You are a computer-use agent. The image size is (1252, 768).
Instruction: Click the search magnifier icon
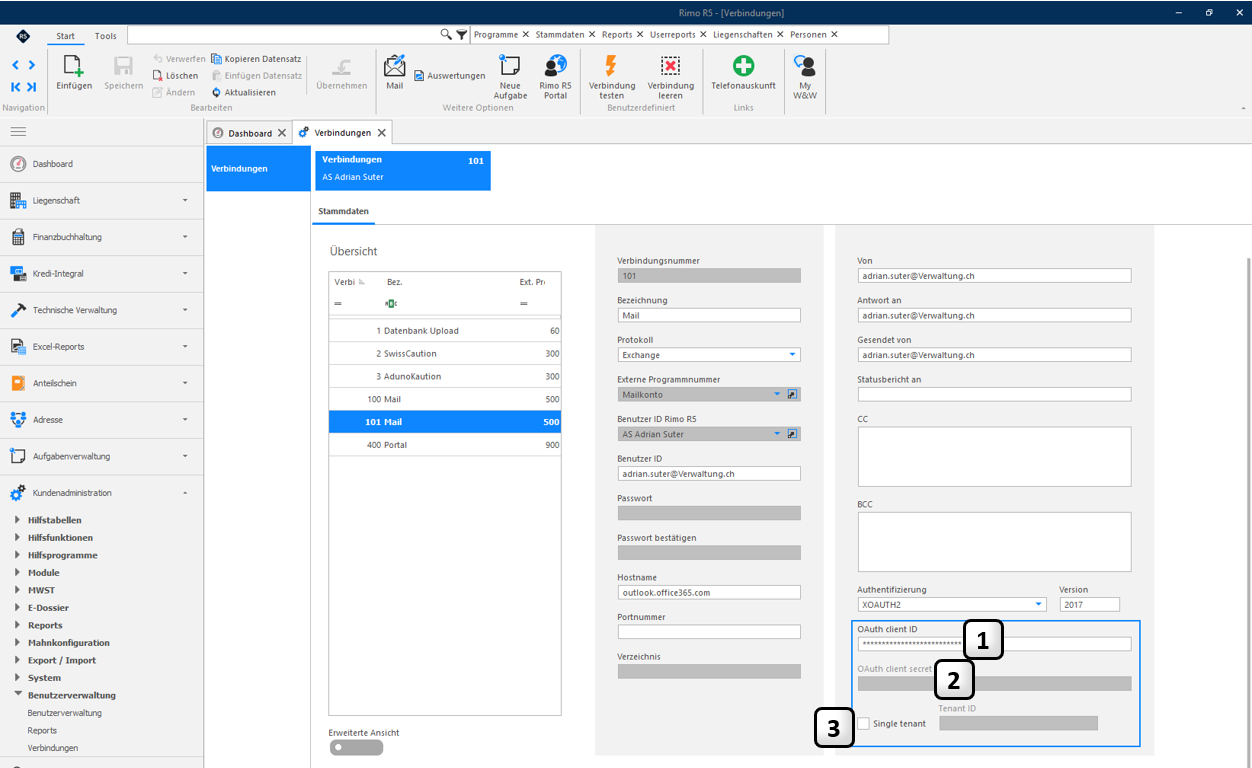click(x=446, y=34)
